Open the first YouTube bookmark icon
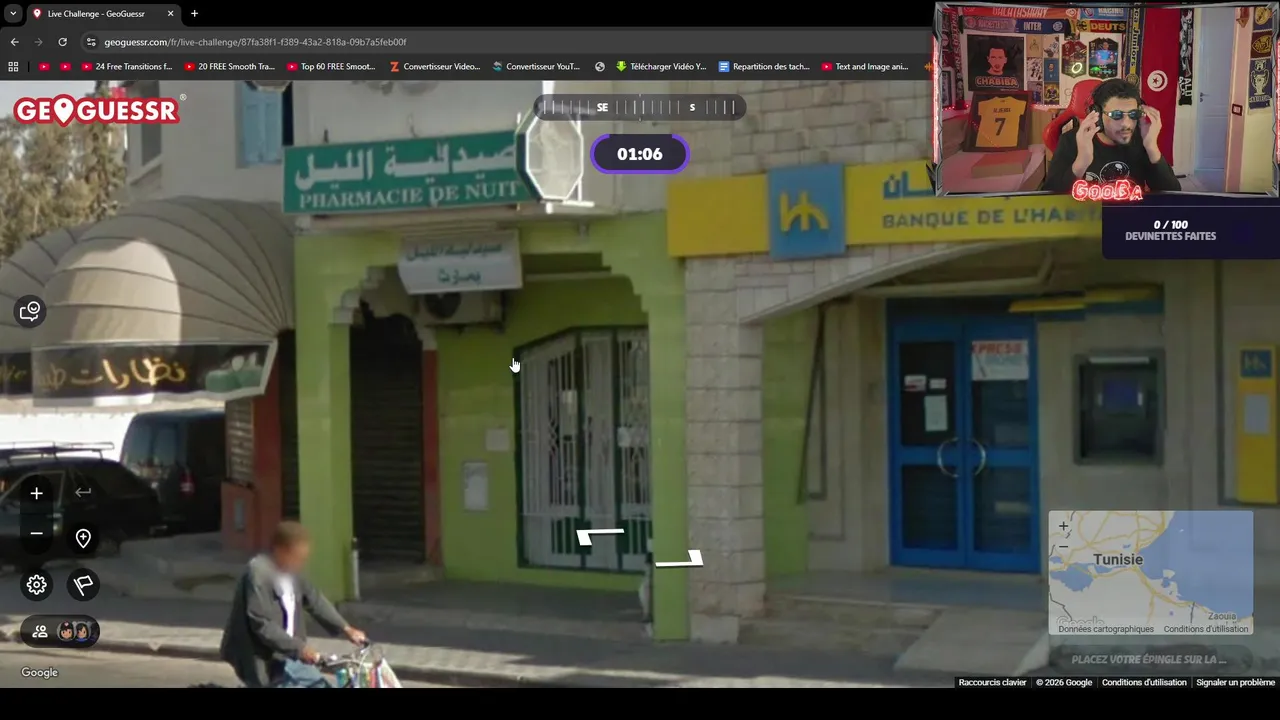This screenshot has height=720, width=1280. coord(44,67)
